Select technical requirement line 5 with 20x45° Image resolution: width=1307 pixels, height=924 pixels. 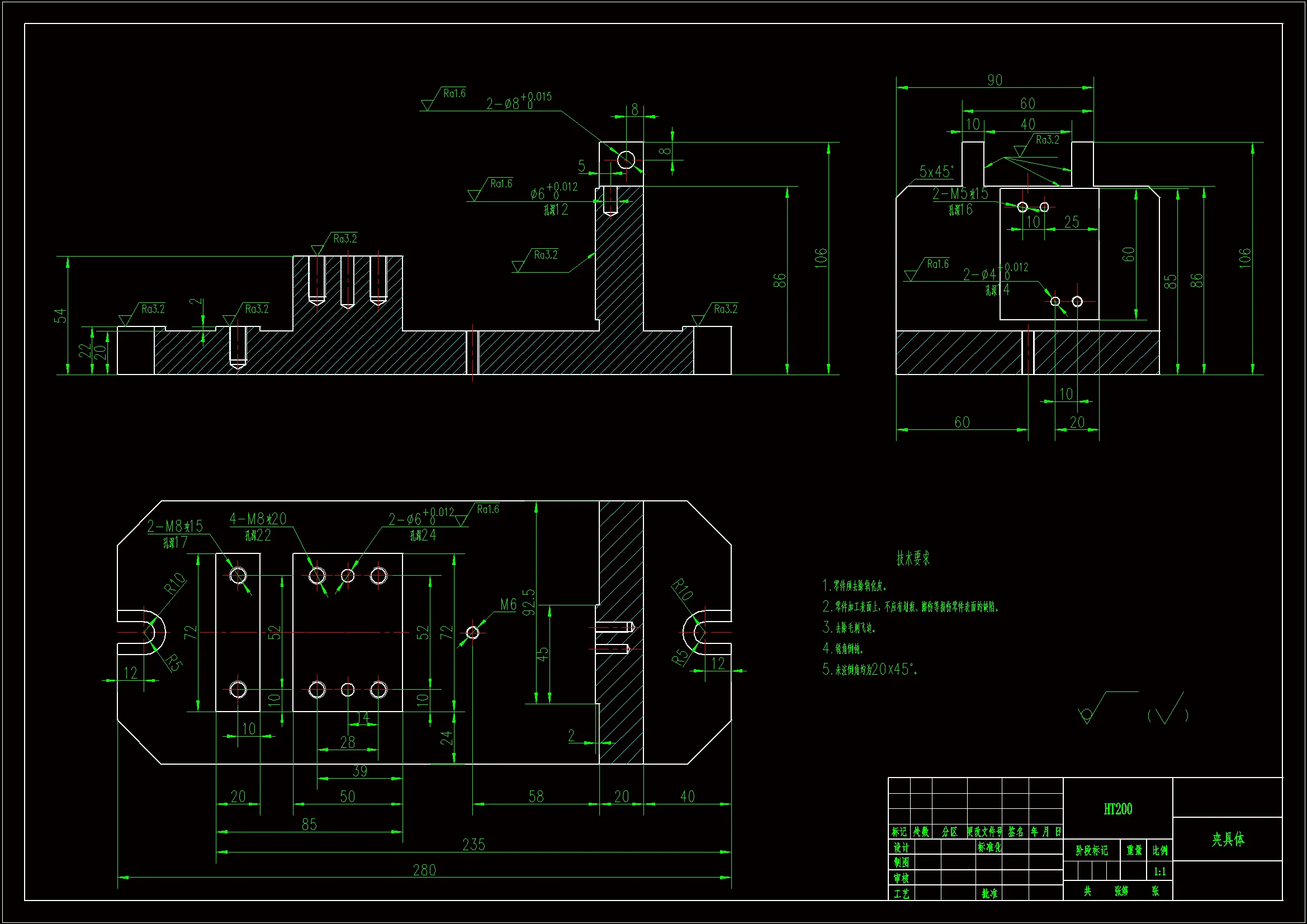coord(870,670)
